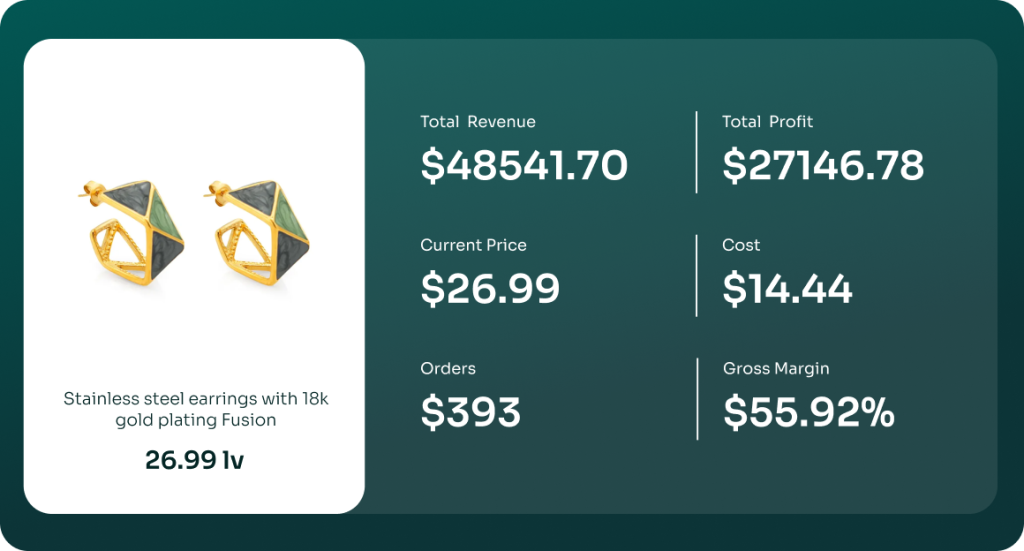The width and height of the screenshot is (1024, 551).
Task: Open the Stainless steel earrings product title
Action: 196,409
